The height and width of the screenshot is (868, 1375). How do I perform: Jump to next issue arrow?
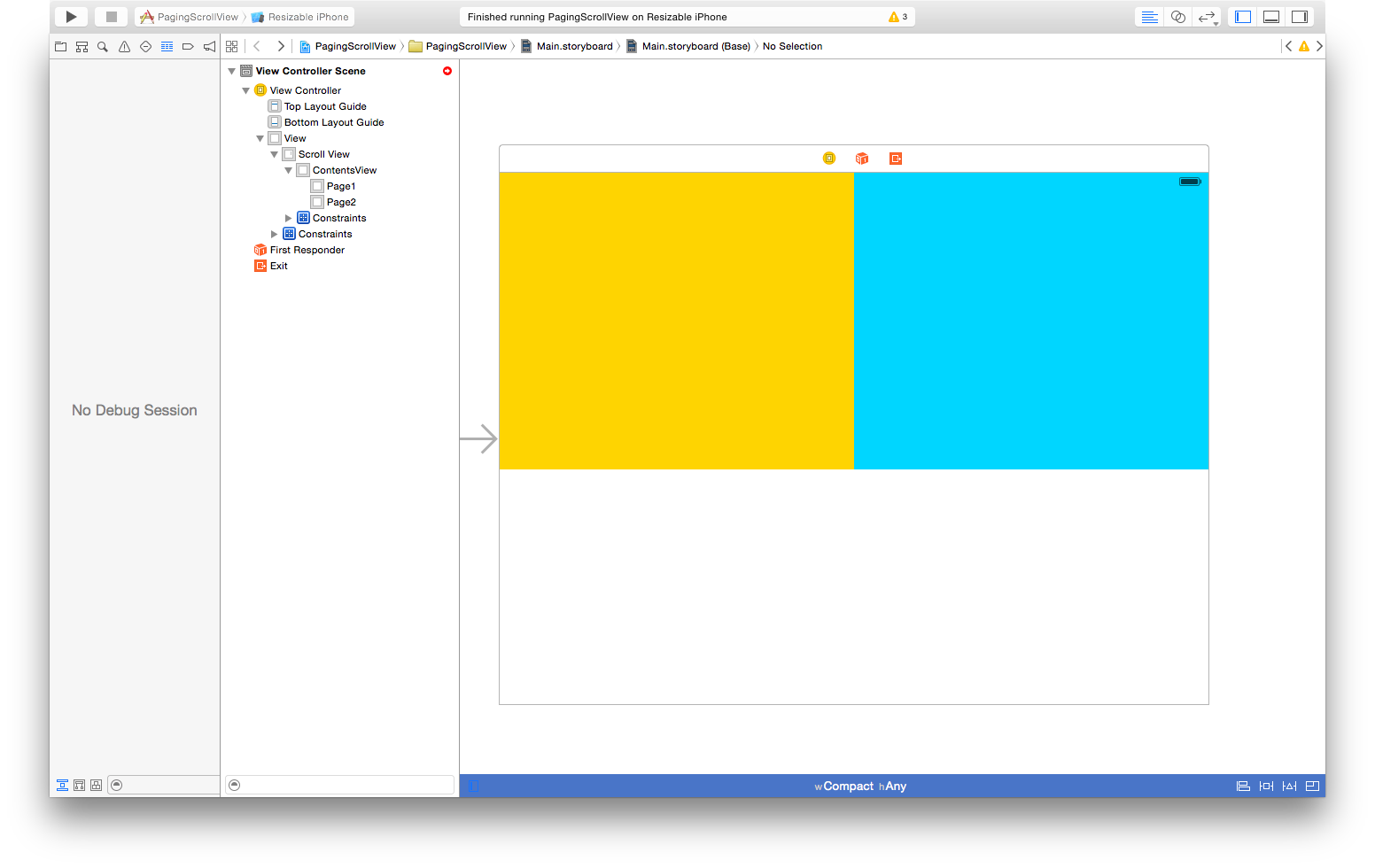[x=1319, y=46]
